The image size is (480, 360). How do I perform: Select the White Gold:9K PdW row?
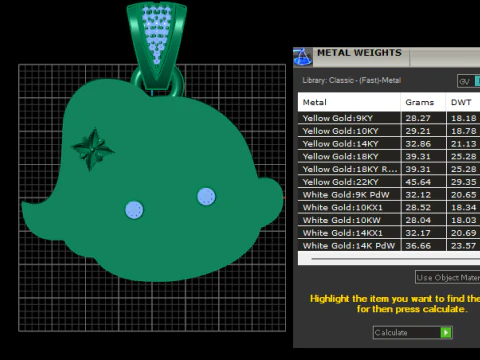(389, 195)
